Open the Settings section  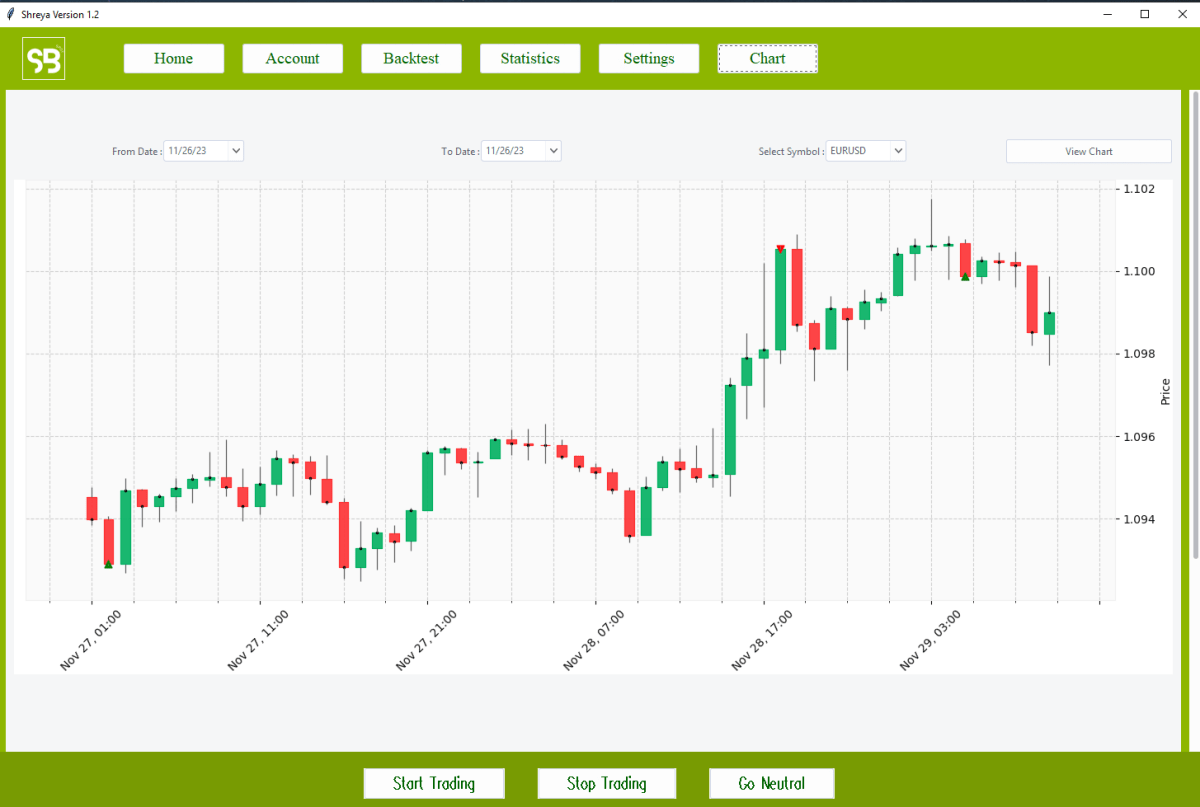pos(648,58)
